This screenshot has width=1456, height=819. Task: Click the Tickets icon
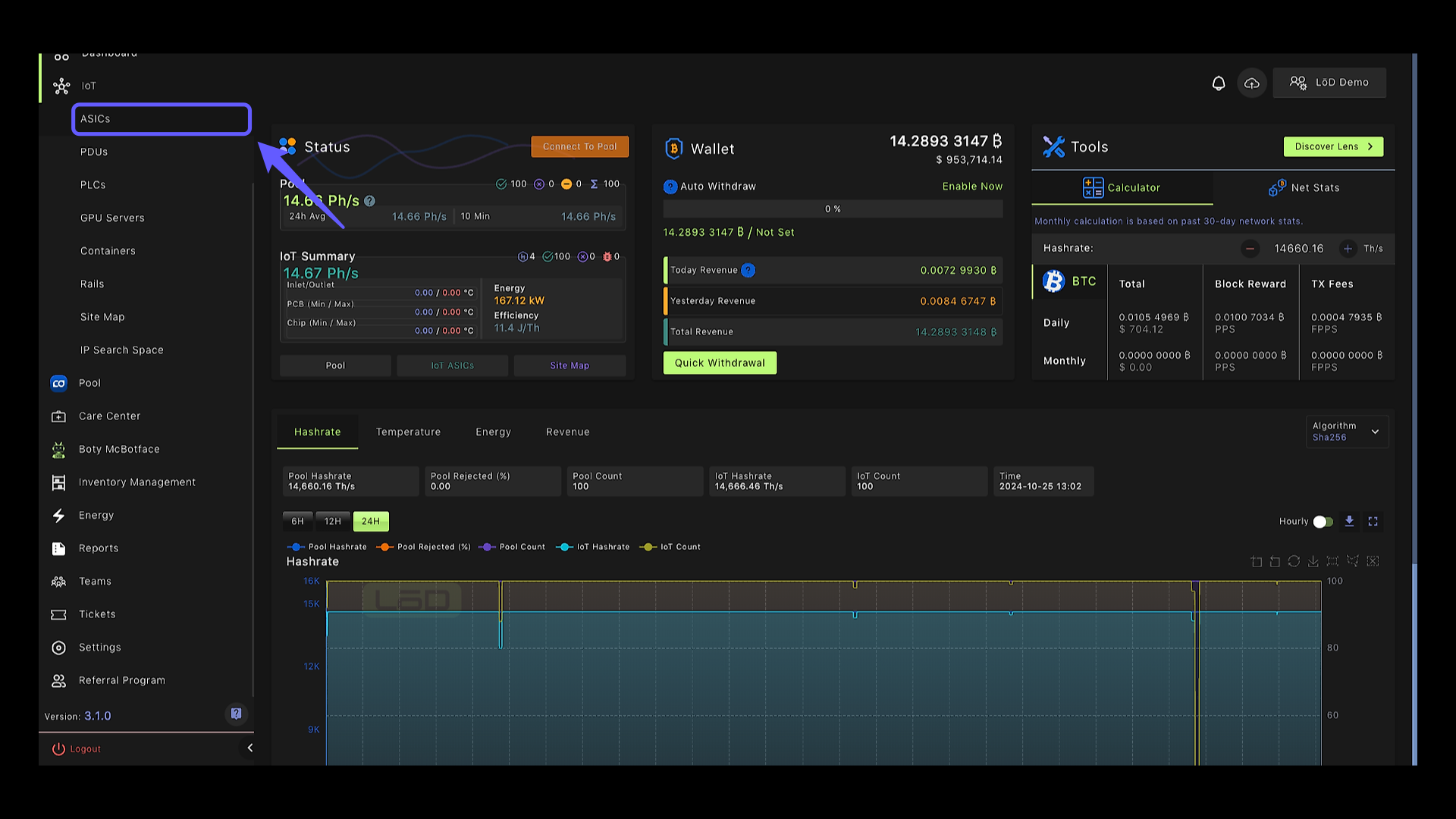tap(58, 614)
